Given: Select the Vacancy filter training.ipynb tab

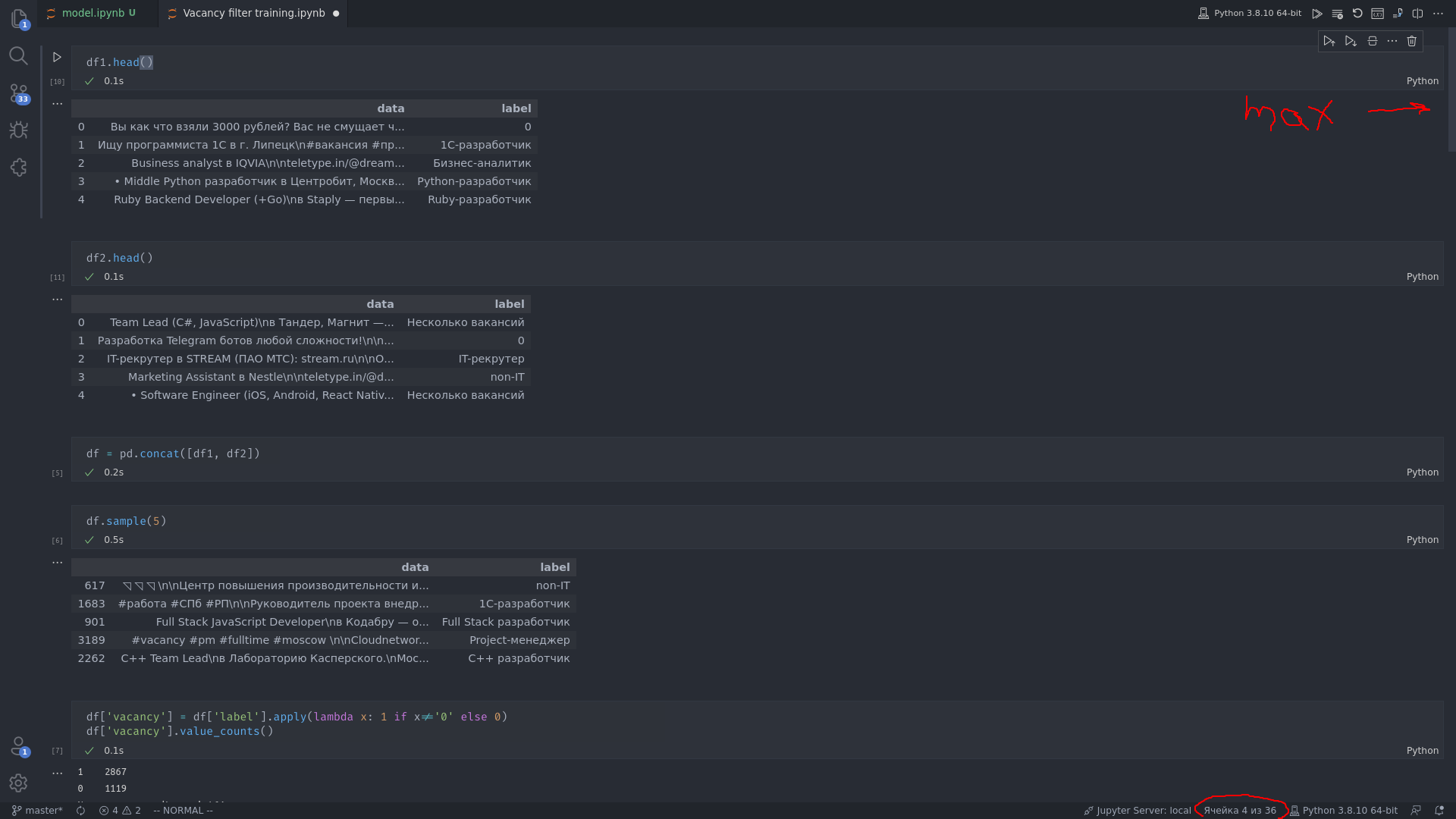Looking at the screenshot, I should pos(253,13).
